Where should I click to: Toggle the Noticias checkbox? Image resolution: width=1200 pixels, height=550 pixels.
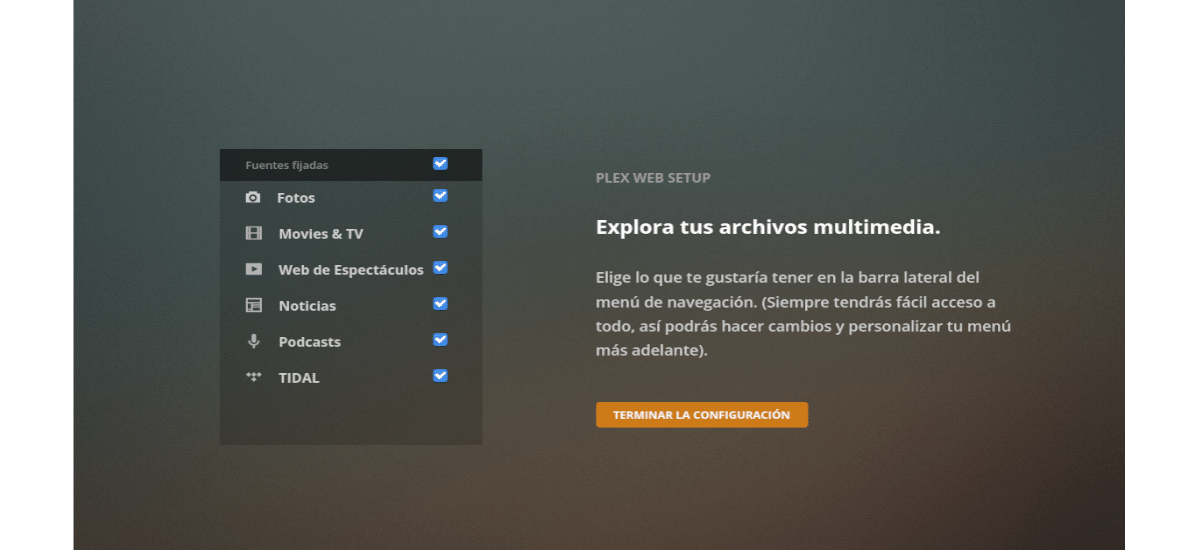(x=440, y=304)
